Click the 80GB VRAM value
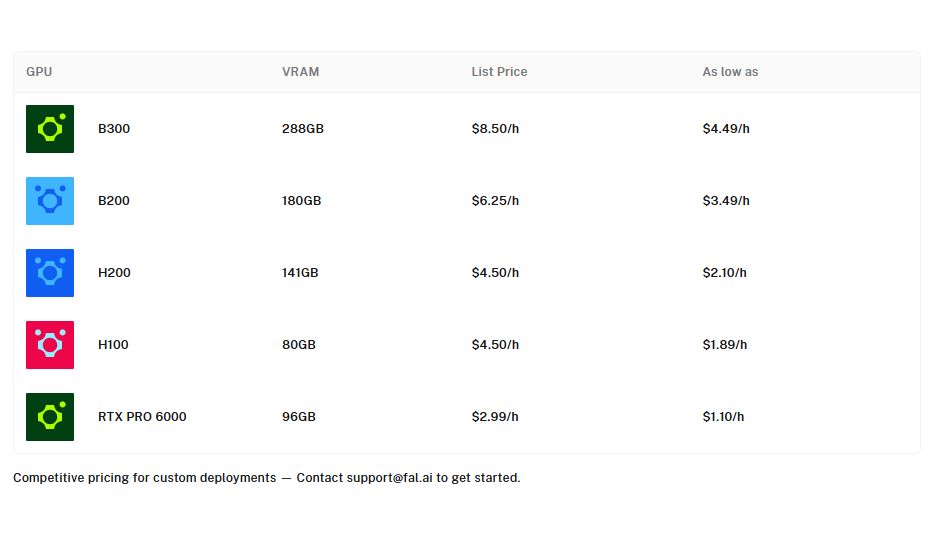The image size is (947, 539). point(299,344)
